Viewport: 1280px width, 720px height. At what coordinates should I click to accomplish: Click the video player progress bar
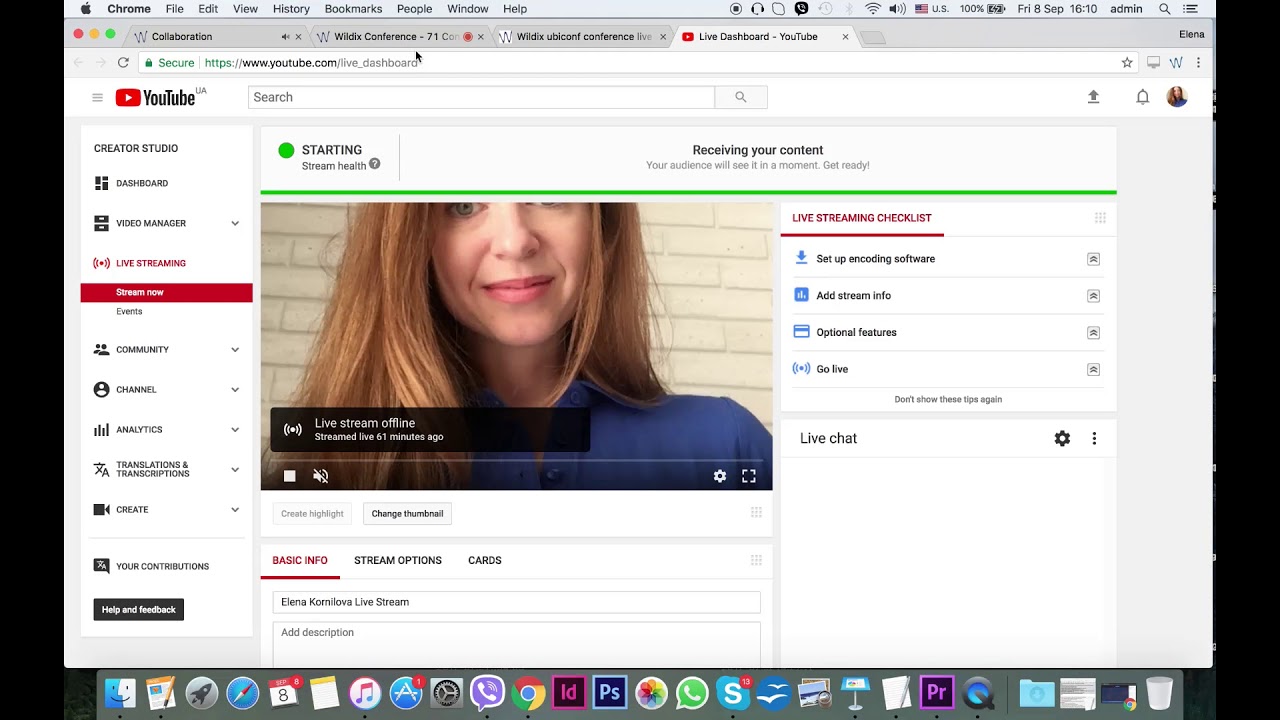coord(516,460)
